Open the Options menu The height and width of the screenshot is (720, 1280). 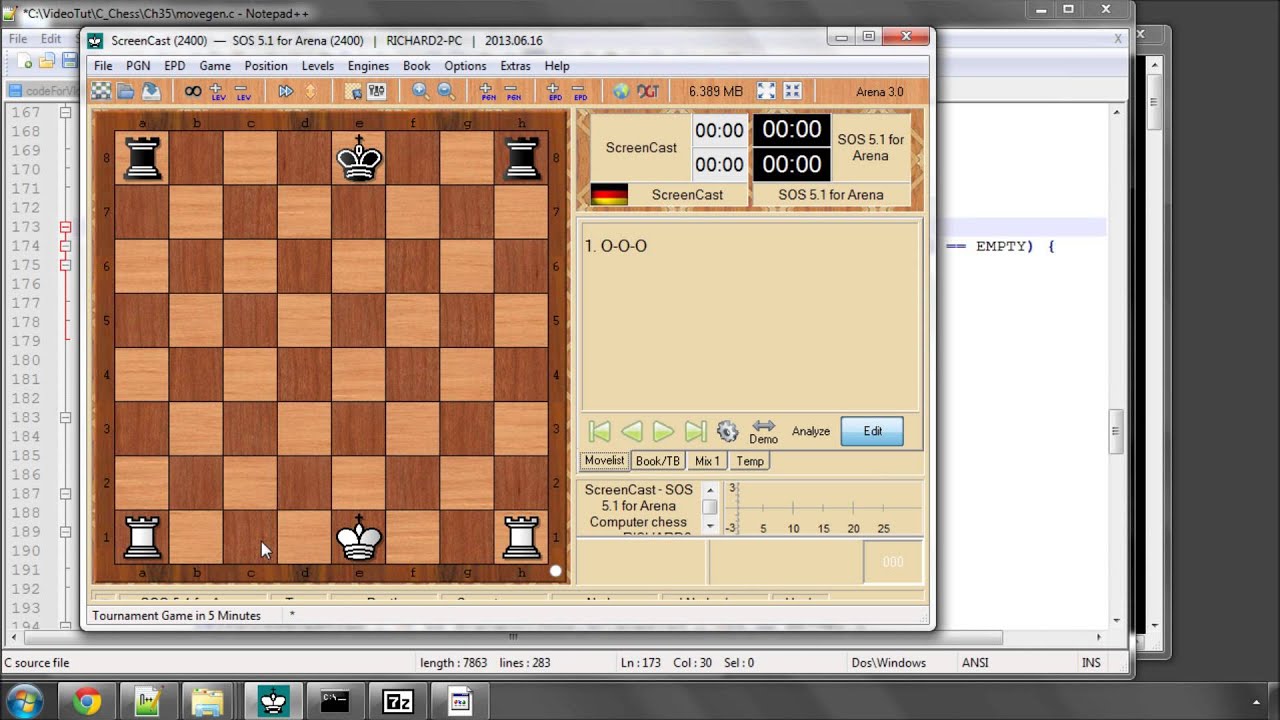click(465, 66)
